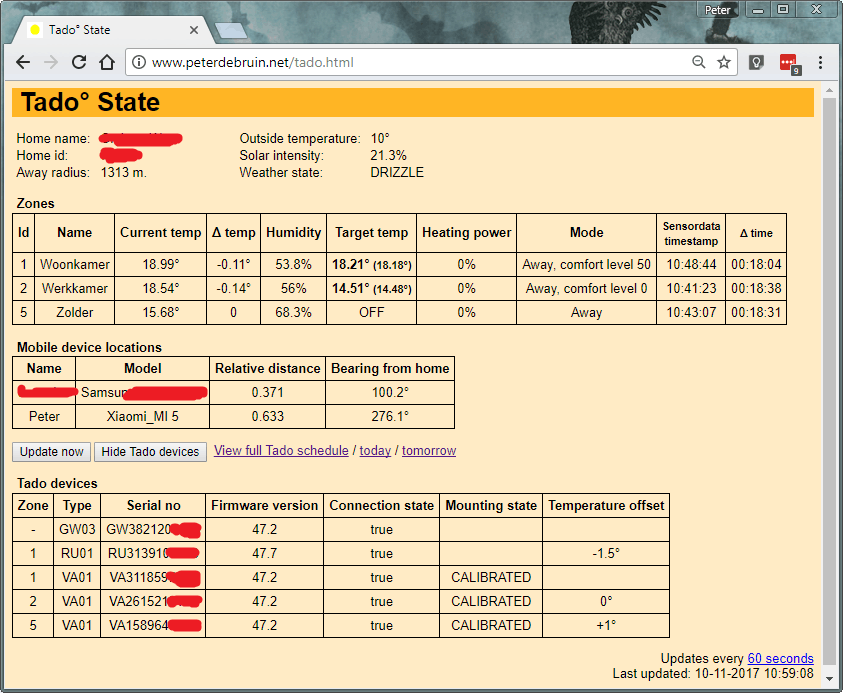Click Hide Tado devices button
844x693 pixels.
click(151, 452)
